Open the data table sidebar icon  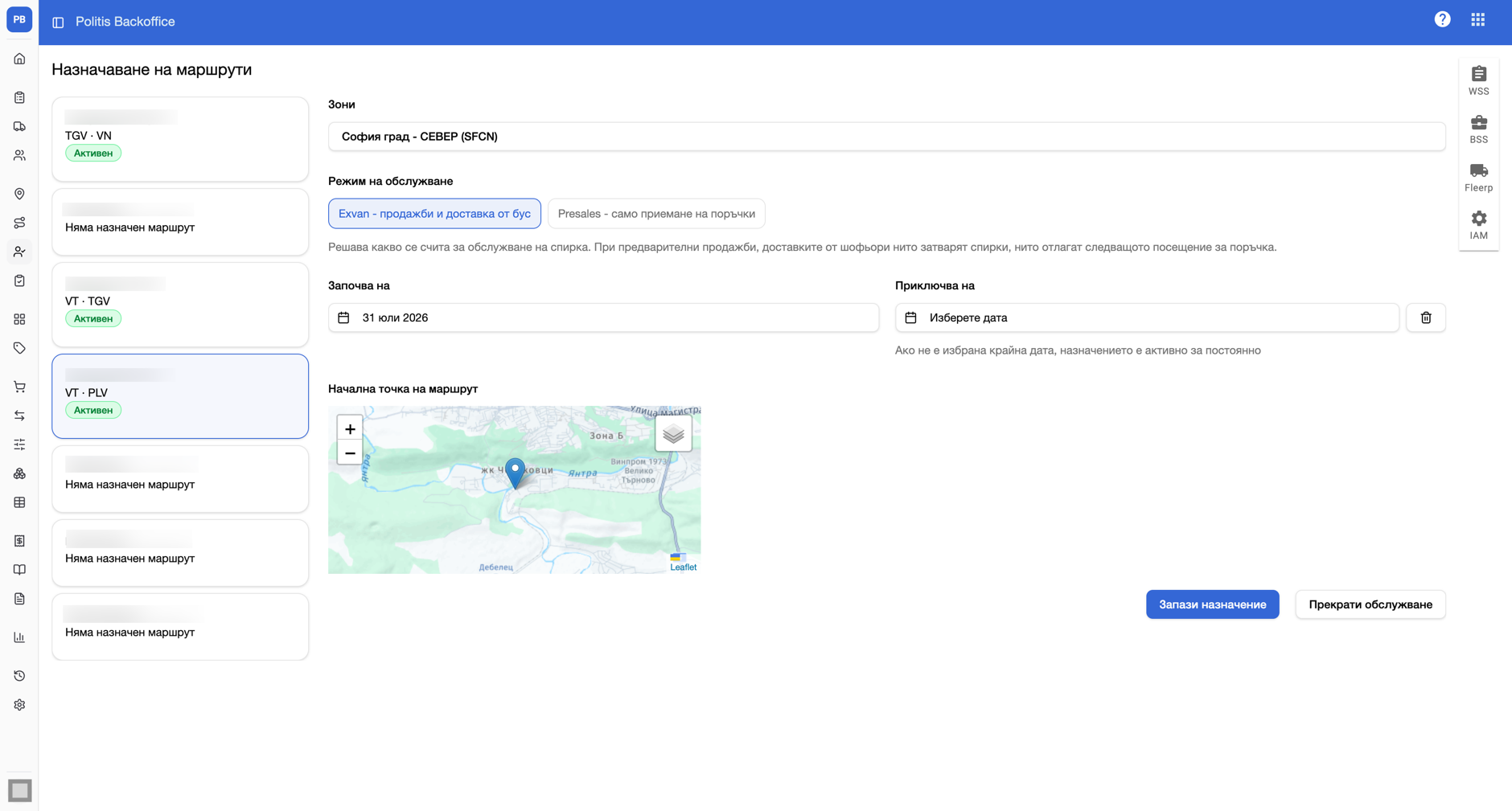point(19,502)
